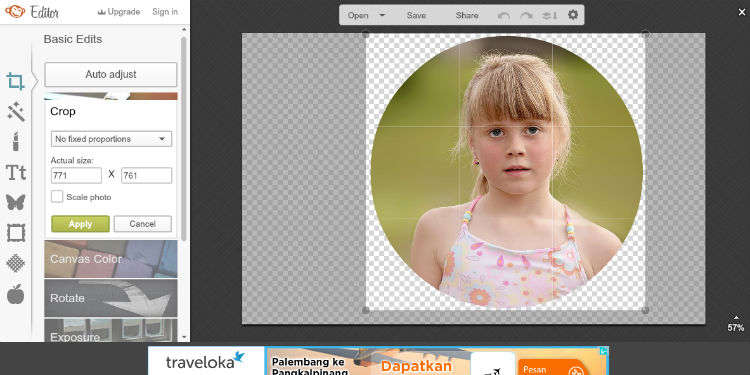
Task: Click Save in the top toolbar
Action: (416, 15)
